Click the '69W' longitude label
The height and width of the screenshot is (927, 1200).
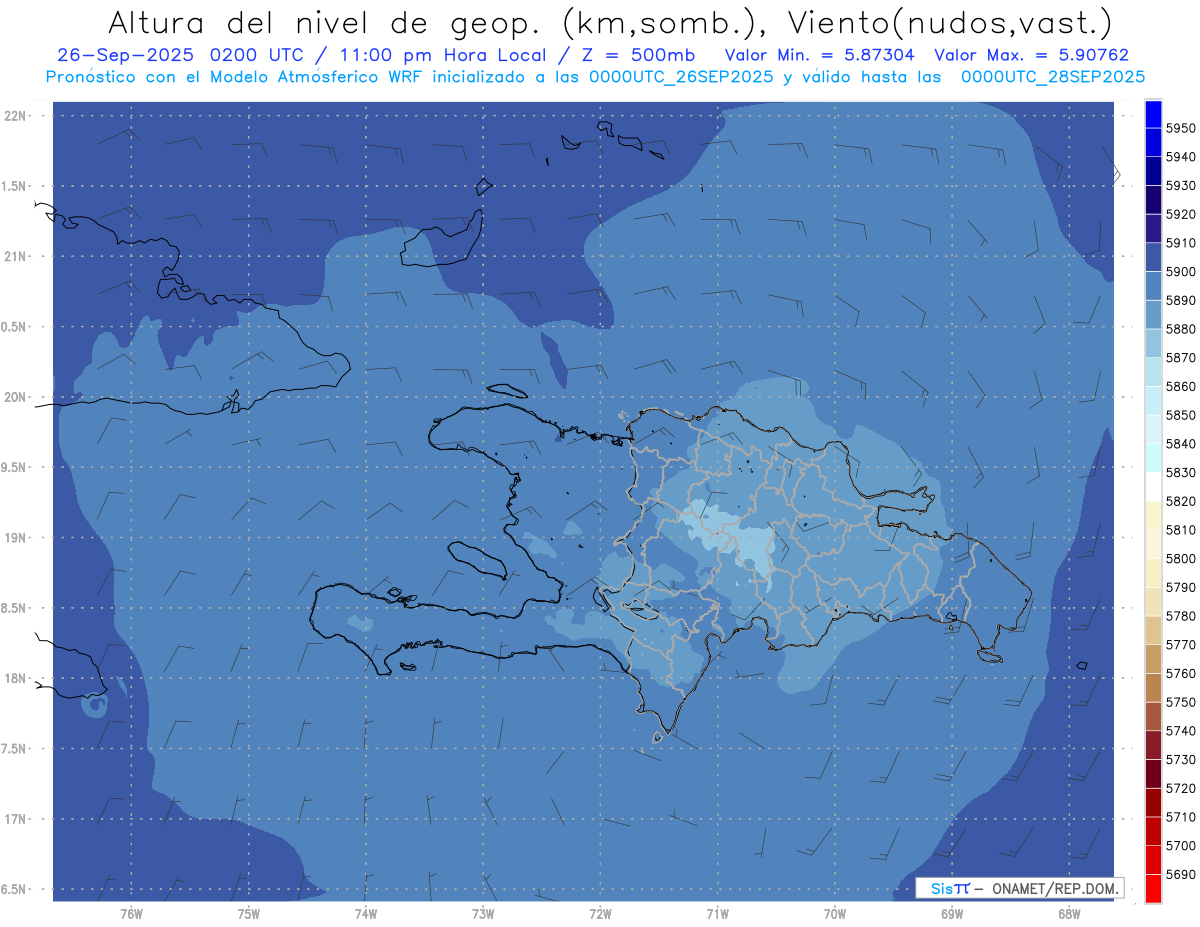(952, 913)
